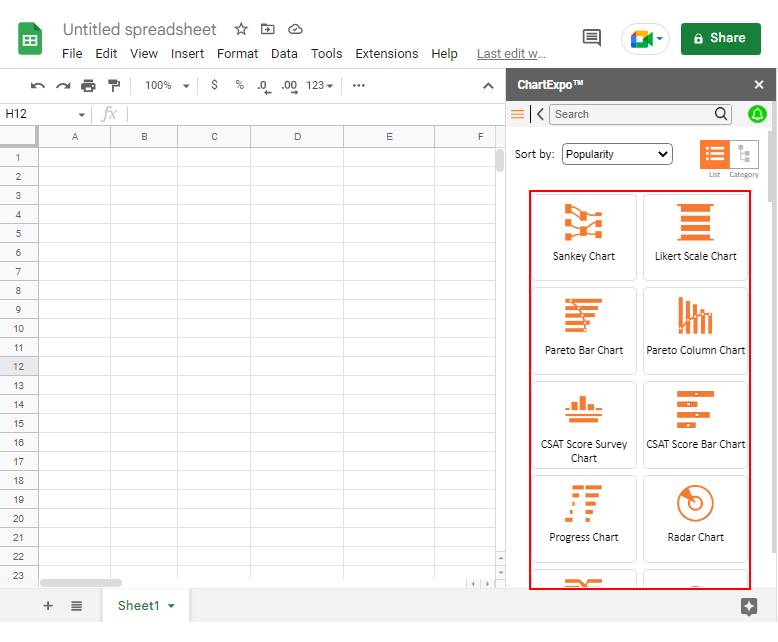
Task: Click the Explore icon at bottom right
Action: point(749,606)
